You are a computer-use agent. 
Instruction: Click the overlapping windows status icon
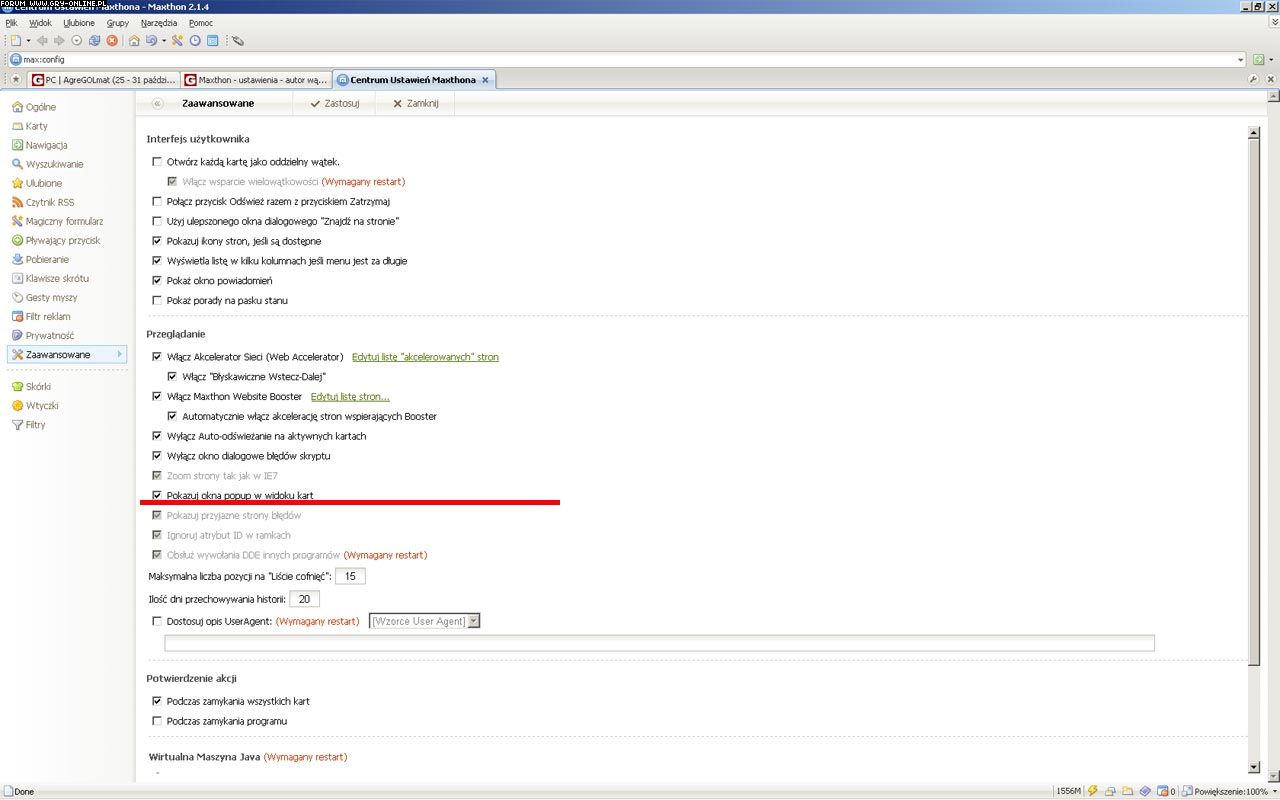coord(1110,791)
